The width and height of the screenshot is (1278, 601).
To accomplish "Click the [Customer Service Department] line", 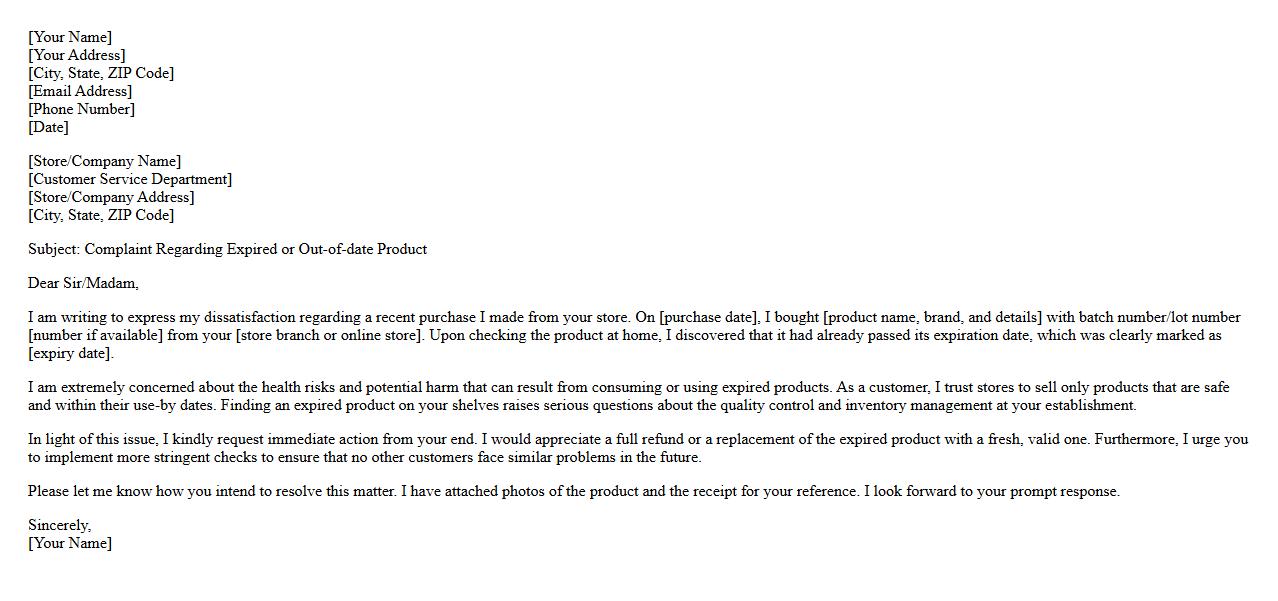I will [130, 179].
